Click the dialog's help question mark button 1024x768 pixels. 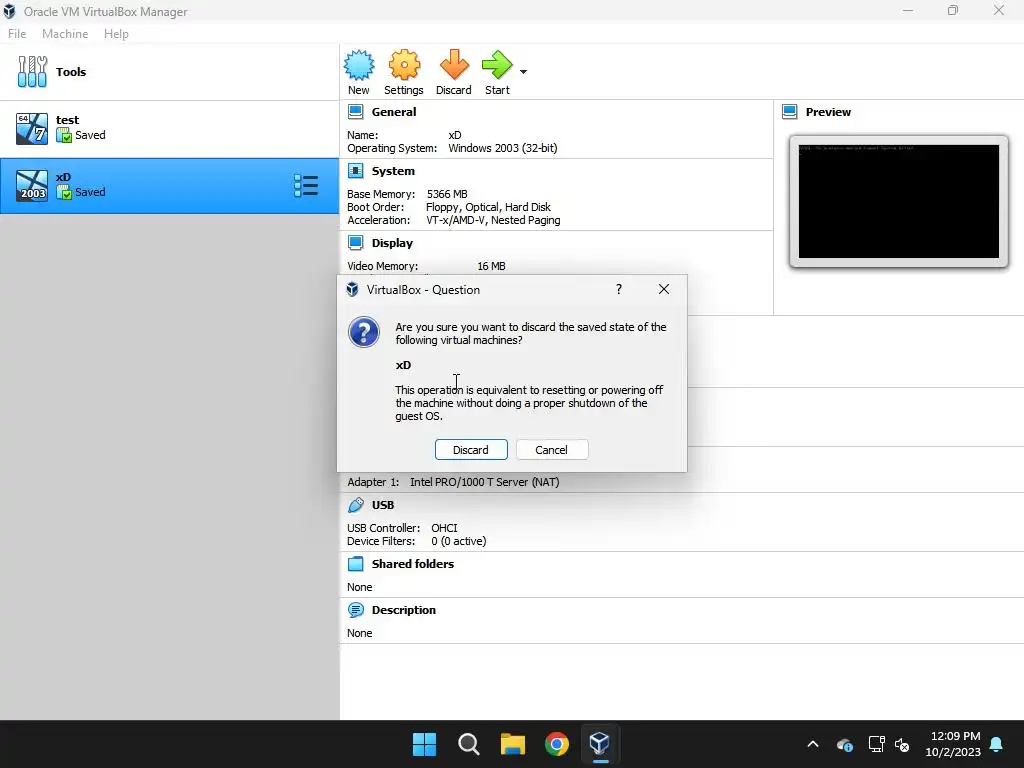[x=619, y=289]
